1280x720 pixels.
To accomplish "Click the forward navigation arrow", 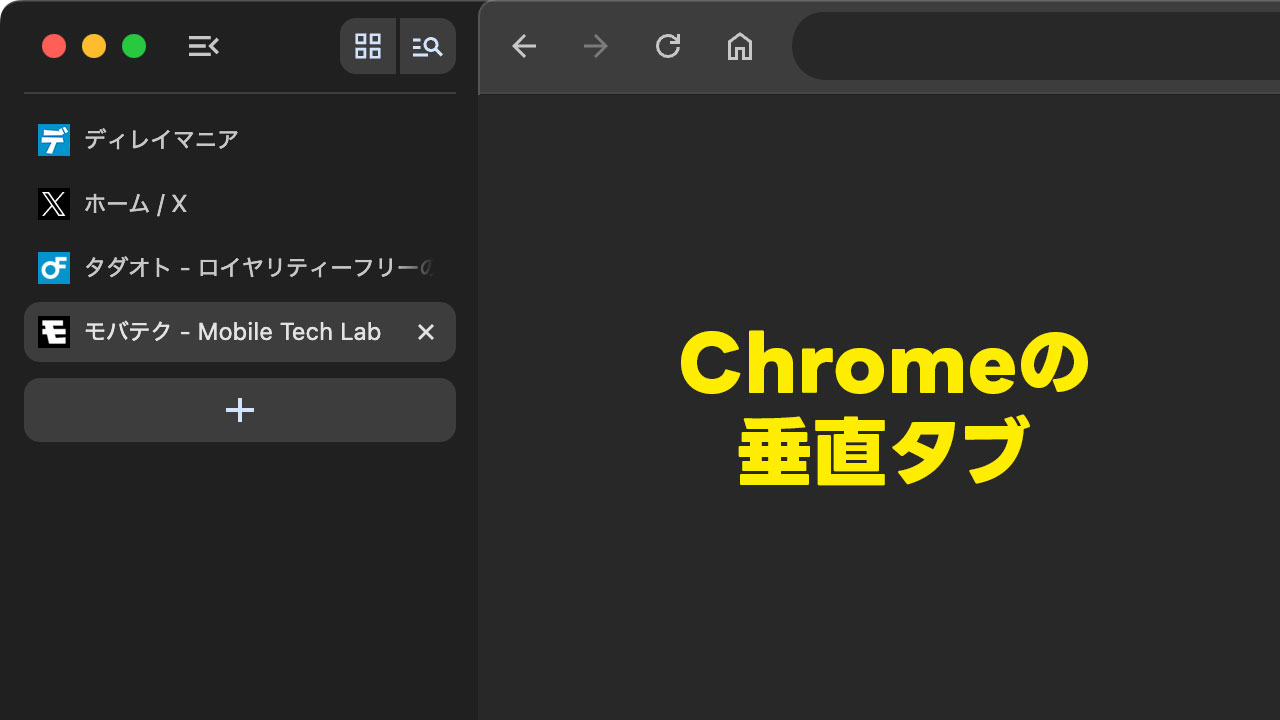I will [x=595, y=46].
